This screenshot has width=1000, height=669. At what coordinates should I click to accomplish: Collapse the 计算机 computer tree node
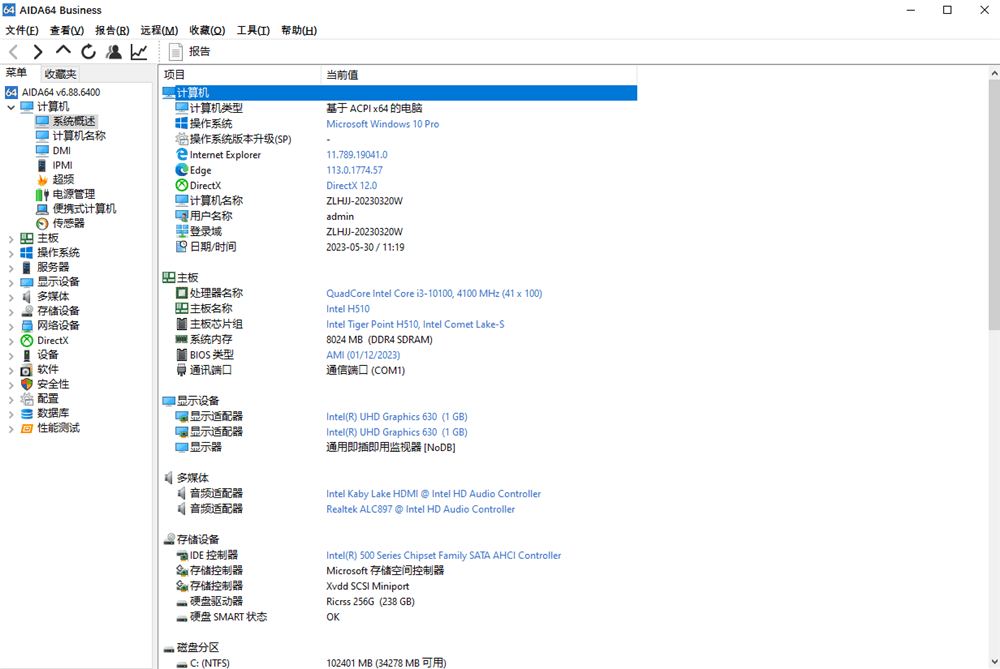tap(11, 107)
